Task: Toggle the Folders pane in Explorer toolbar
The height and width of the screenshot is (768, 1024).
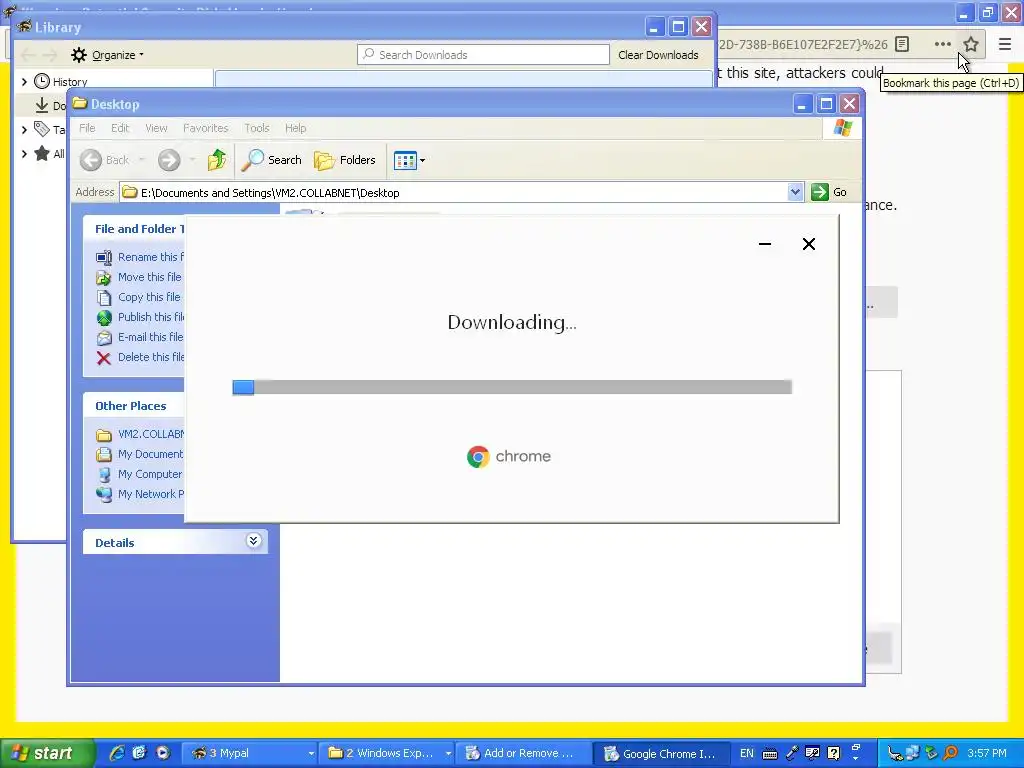Action: [345, 160]
